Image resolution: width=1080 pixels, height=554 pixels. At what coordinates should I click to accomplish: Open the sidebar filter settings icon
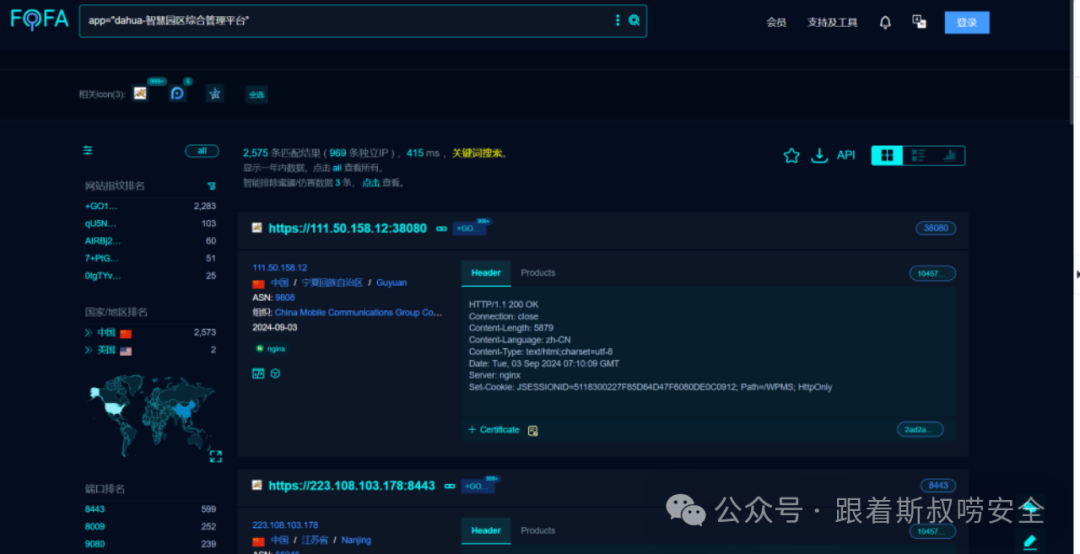[x=87, y=150]
